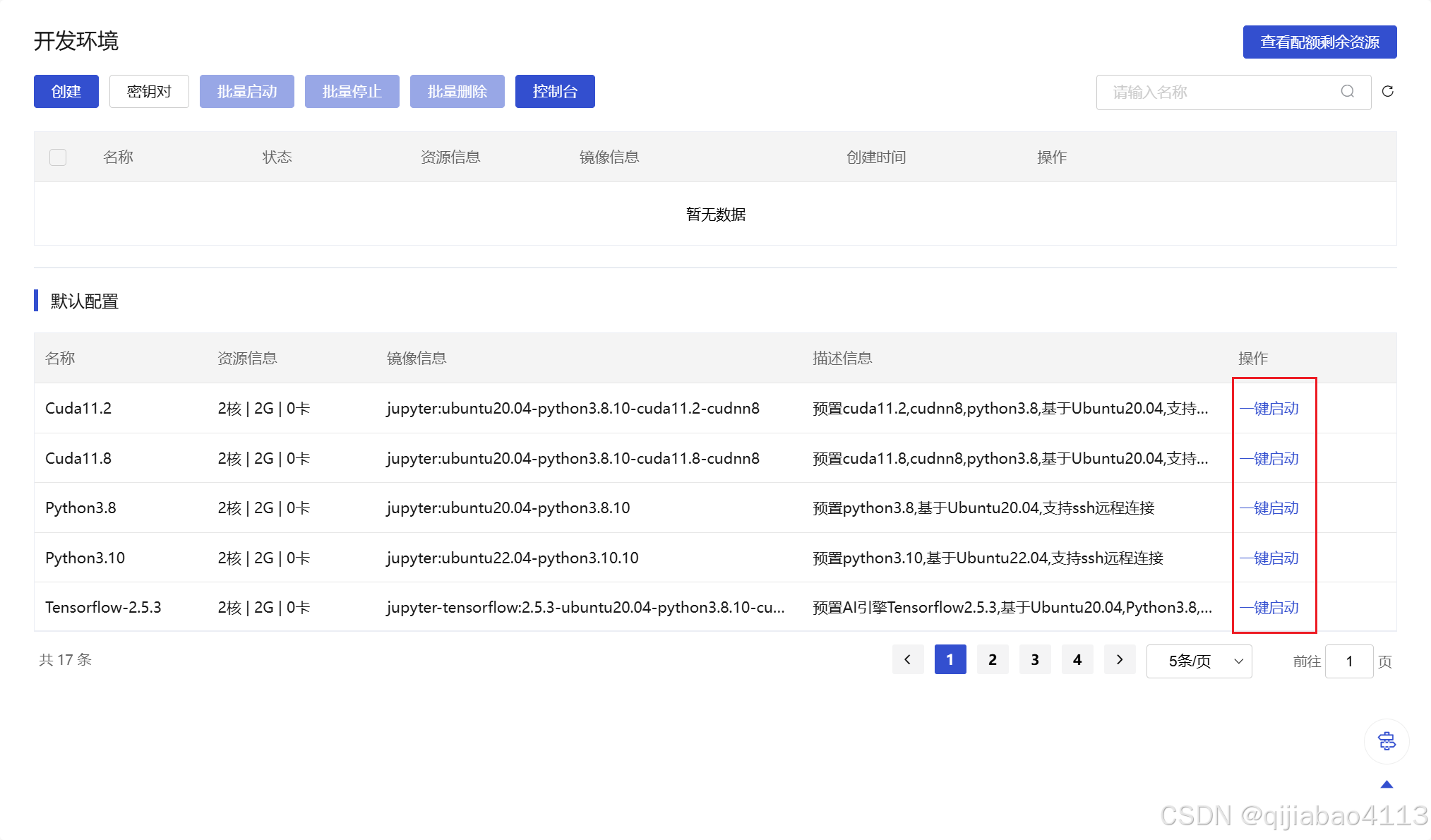Click the refresh list icon
Viewport: 1431px width, 840px height.
pos(1387,92)
